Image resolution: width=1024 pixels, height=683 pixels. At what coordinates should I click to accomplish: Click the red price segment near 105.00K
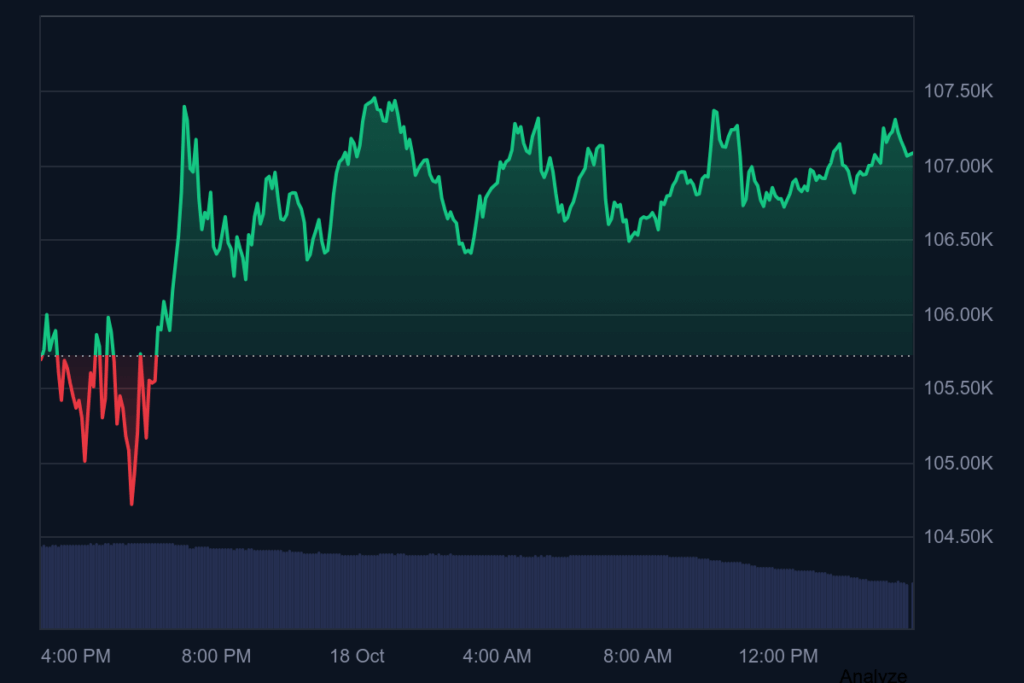tap(85, 459)
